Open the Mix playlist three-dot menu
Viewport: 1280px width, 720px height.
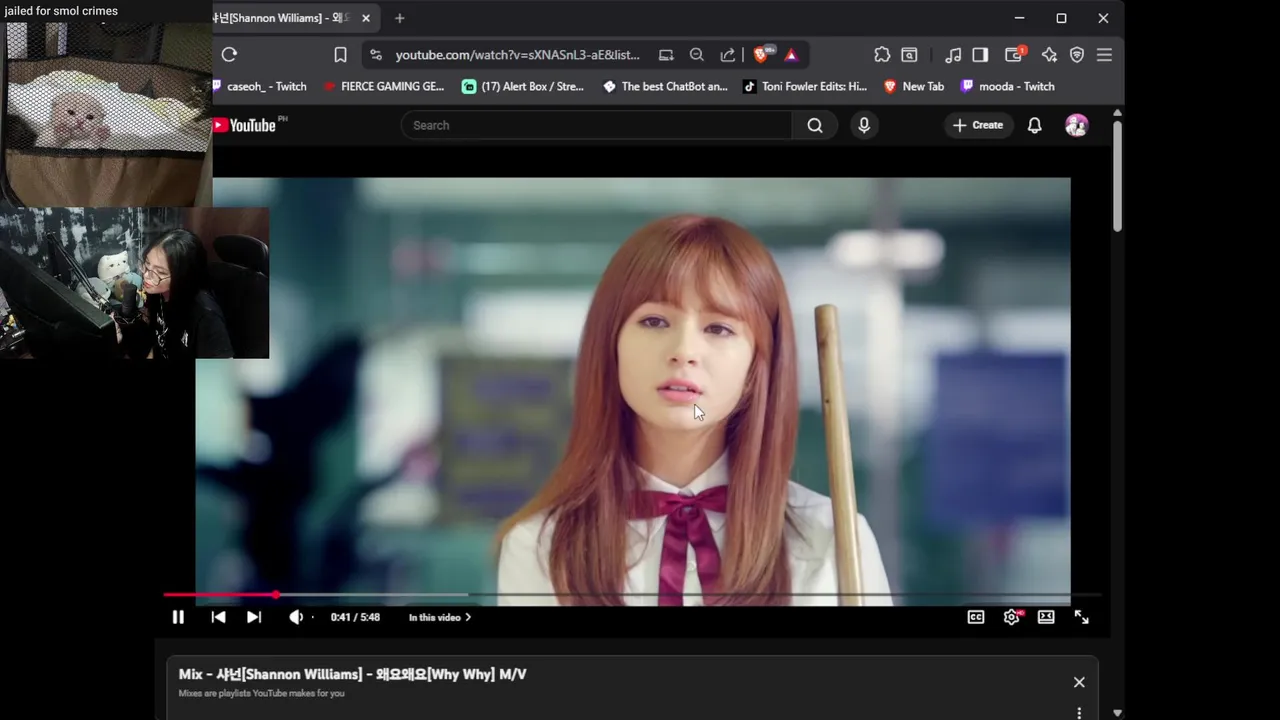[1079, 712]
